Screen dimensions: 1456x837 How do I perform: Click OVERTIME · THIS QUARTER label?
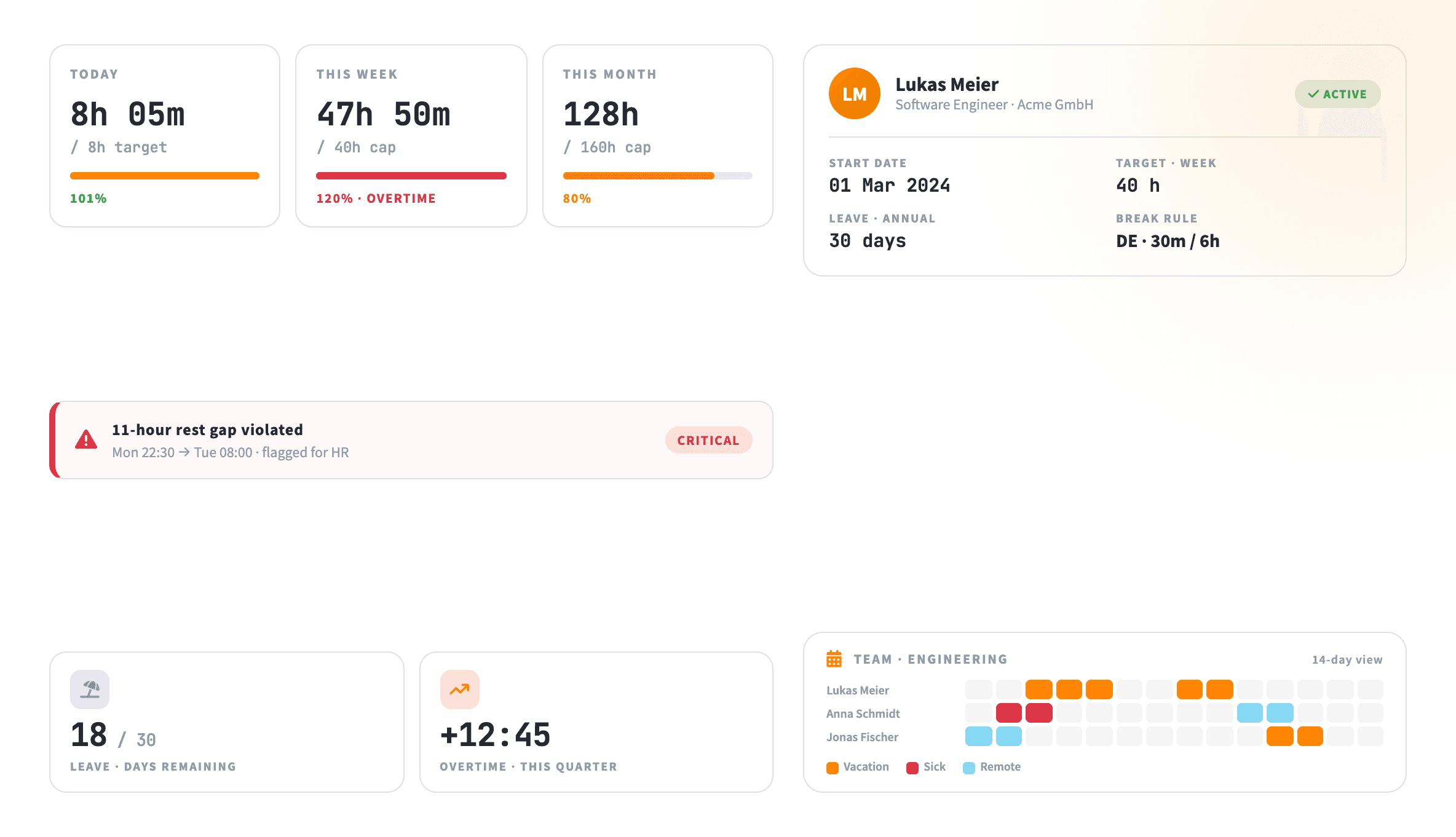click(x=528, y=767)
